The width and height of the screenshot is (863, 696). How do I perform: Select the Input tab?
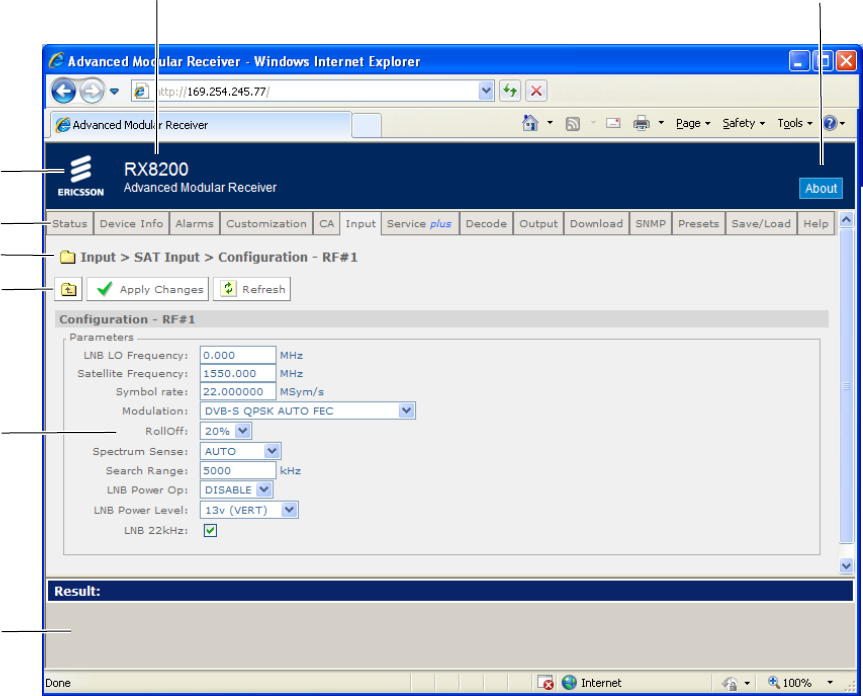tap(361, 223)
